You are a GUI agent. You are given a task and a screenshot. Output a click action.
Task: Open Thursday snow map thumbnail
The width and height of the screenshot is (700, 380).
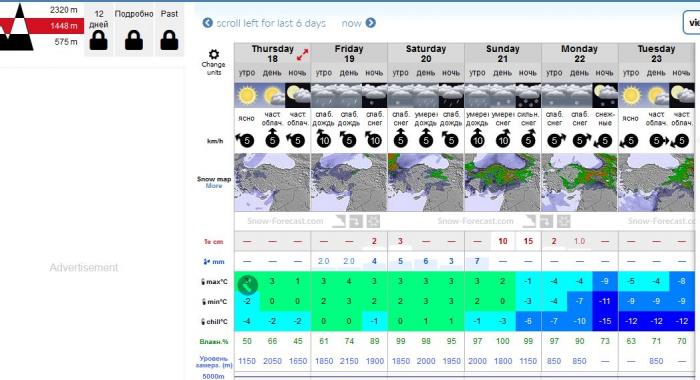(x=272, y=182)
